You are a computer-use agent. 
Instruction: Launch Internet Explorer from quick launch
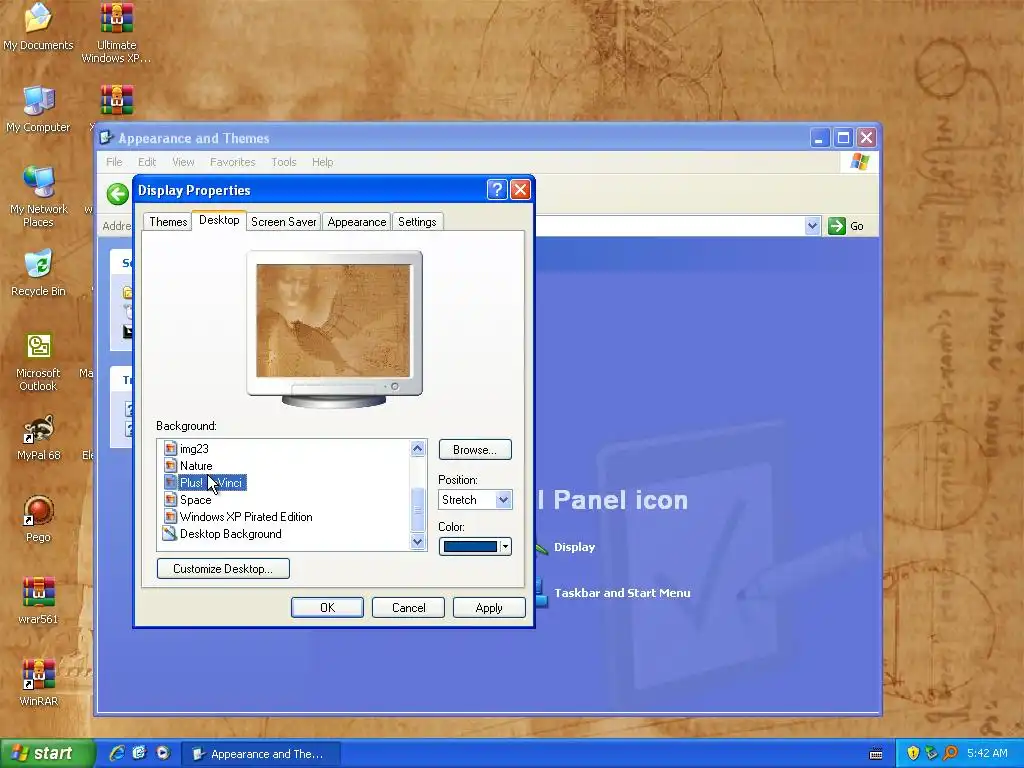pyautogui.click(x=117, y=753)
